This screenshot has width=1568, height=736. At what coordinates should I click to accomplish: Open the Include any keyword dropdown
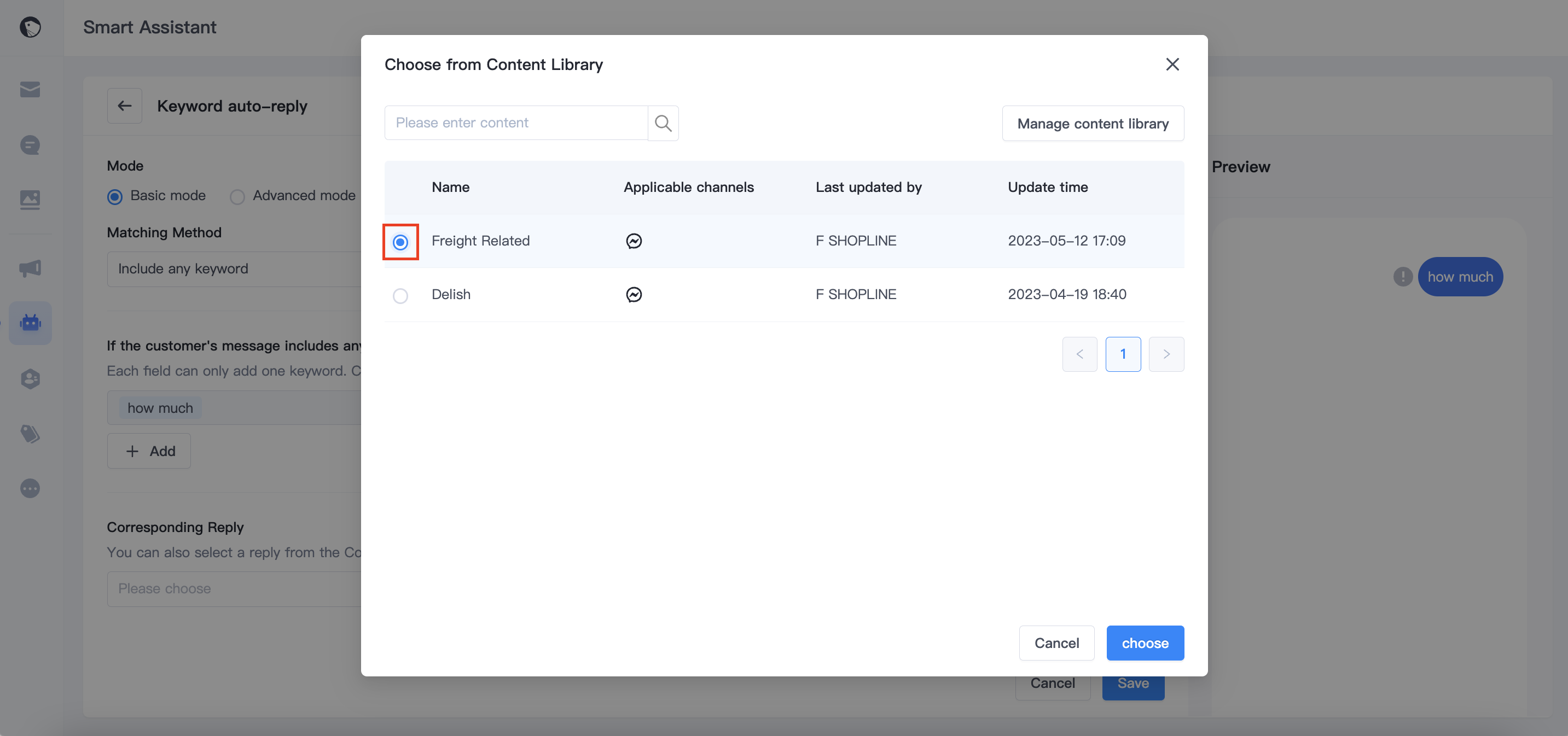click(234, 269)
